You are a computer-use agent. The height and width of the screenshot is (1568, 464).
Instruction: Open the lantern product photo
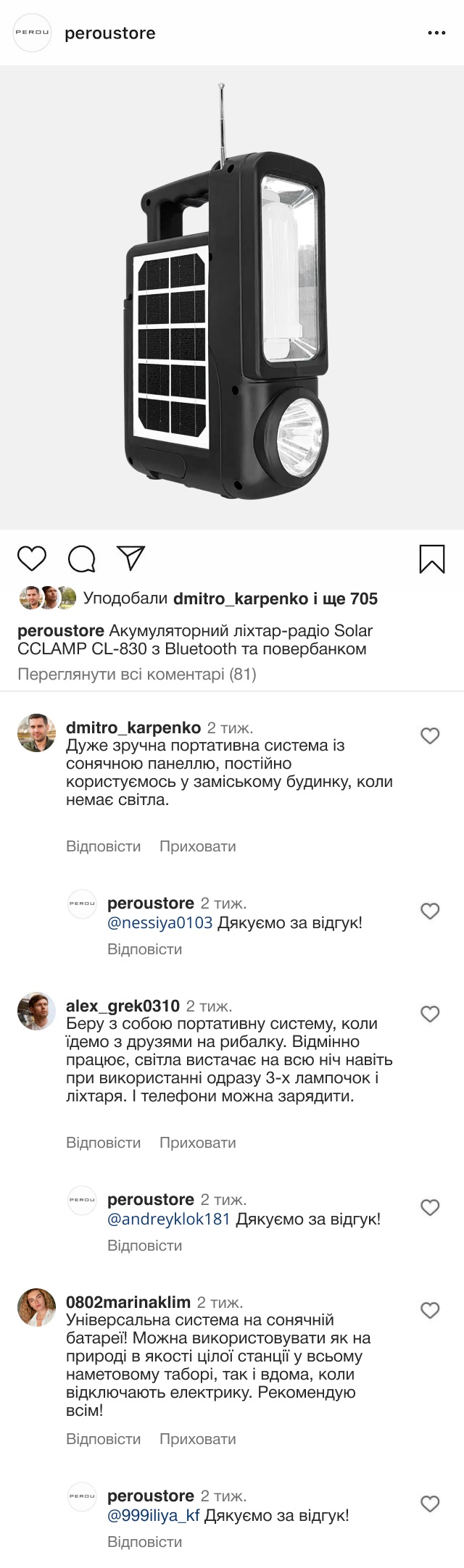[x=232, y=297]
